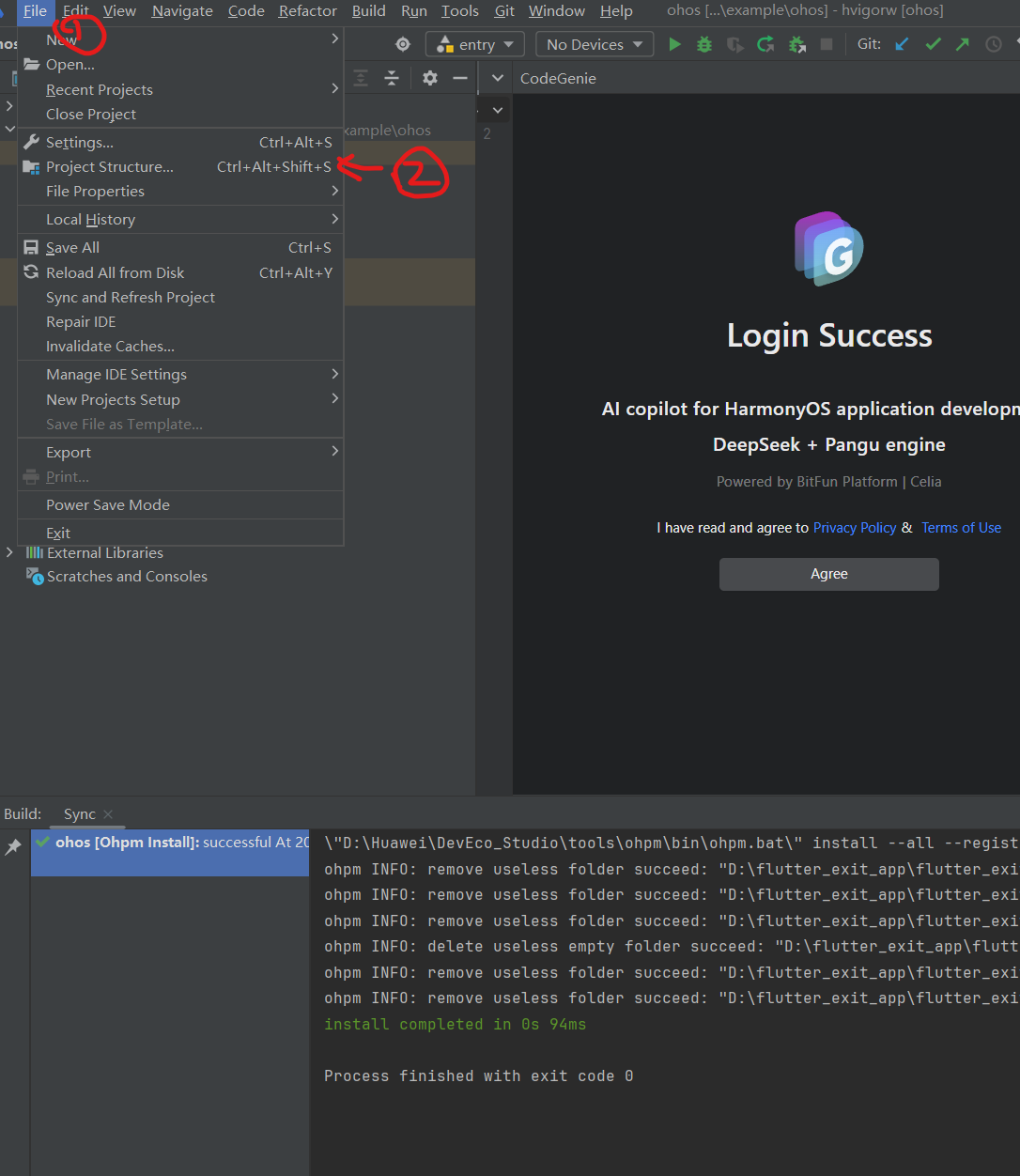Open the Privacy Policy link
Viewport: 1020px width, 1176px height.
(855, 528)
